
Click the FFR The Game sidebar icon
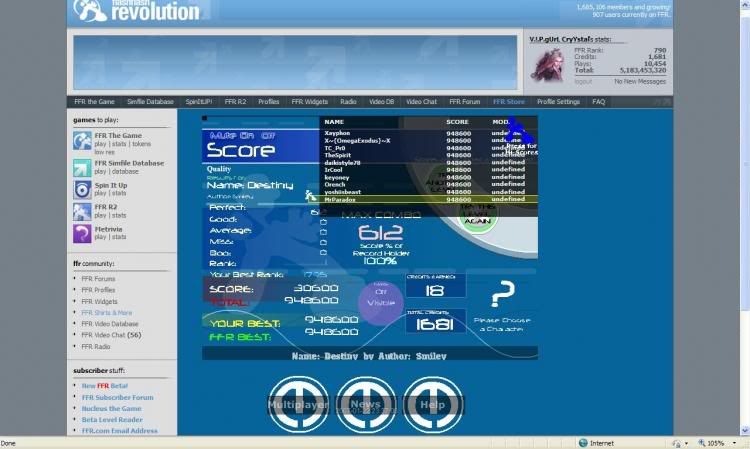tap(82, 141)
